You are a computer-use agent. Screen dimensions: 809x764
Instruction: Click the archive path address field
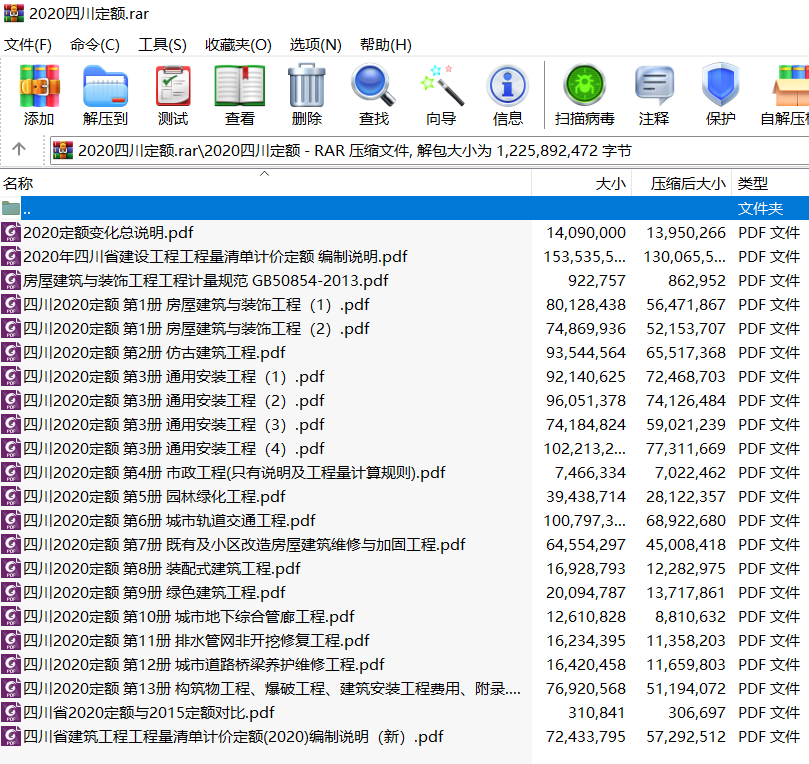pyautogui.click(x=429, y=150)
